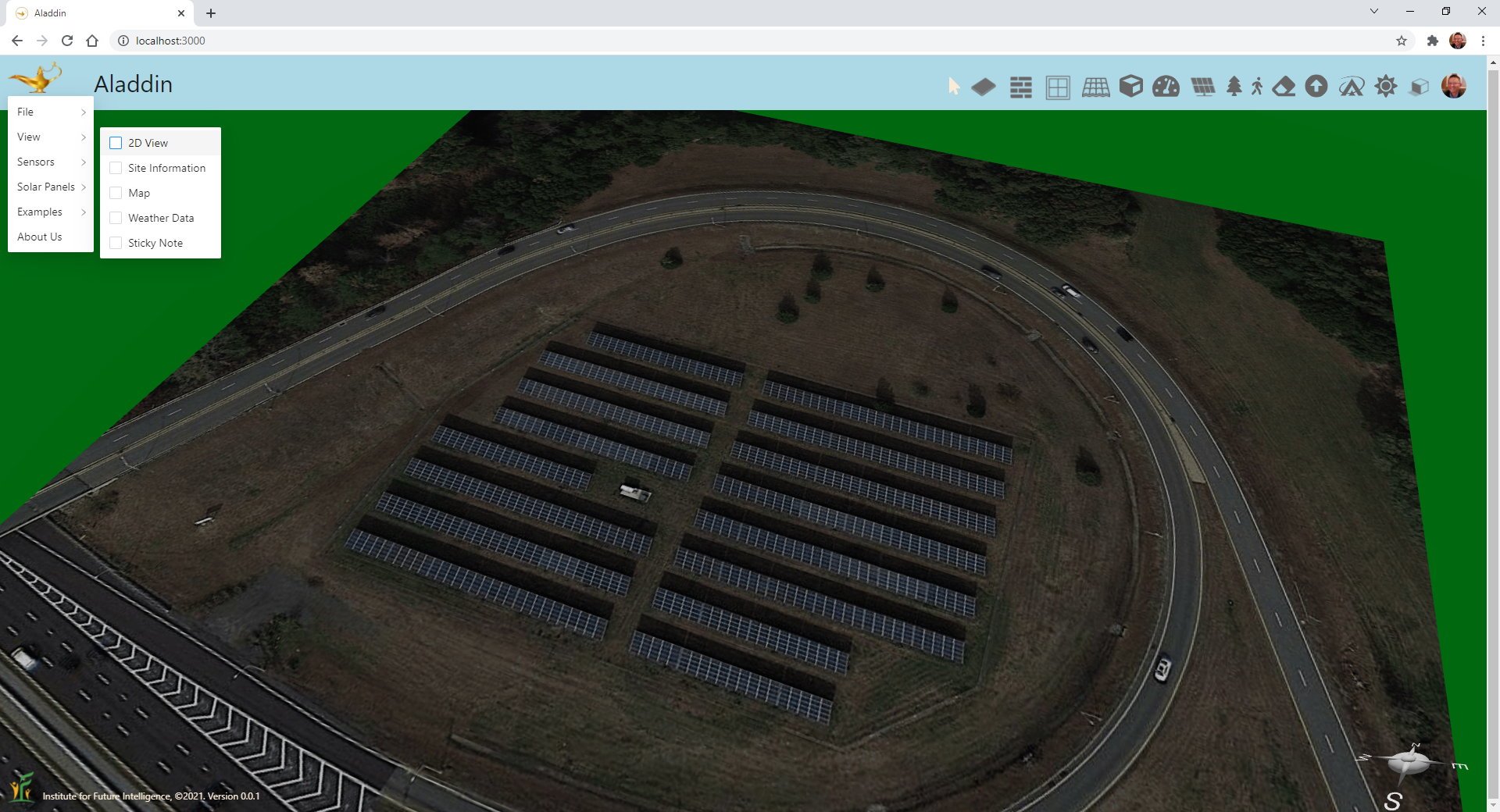
Task: Select the brick wall tool
Action: (x=1020, y=87)
